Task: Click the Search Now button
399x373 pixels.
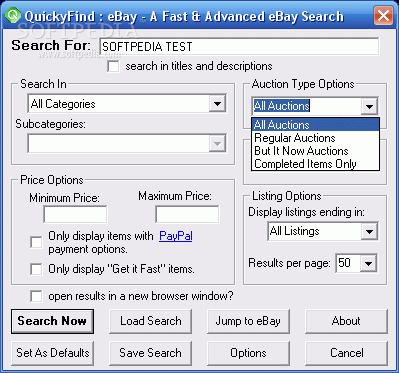Action: [x=52, y=321]
